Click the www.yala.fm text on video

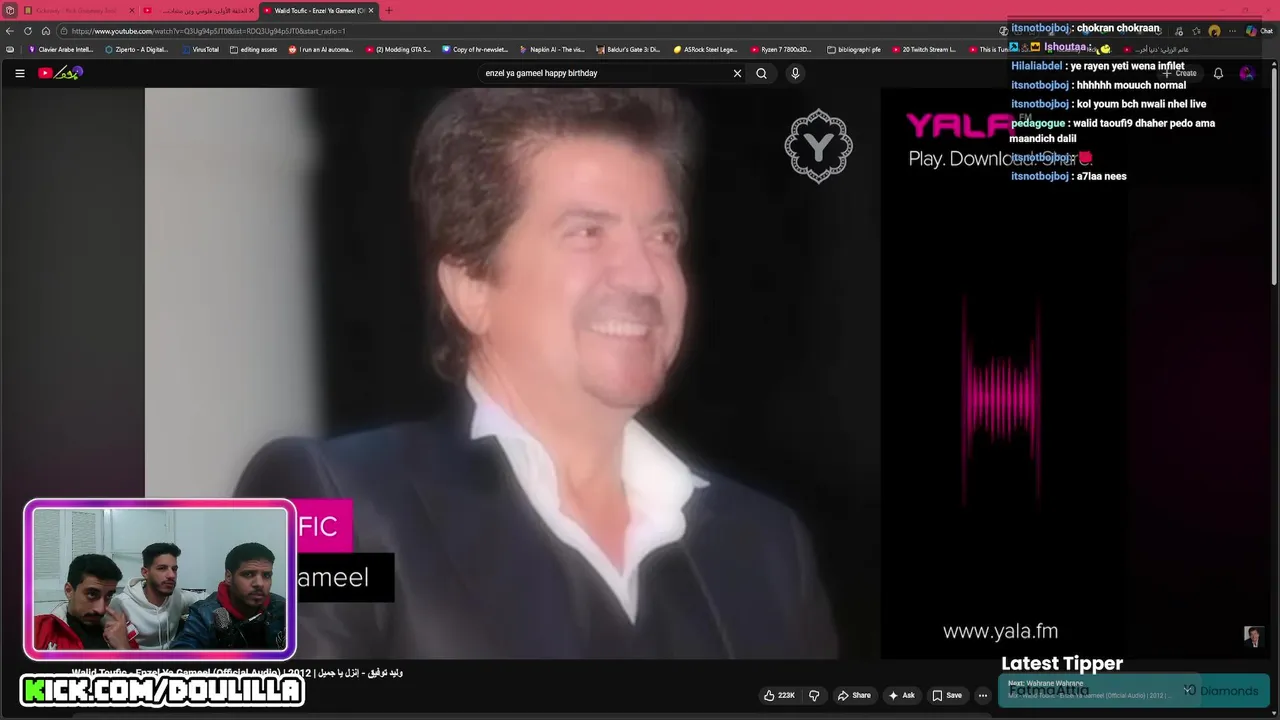(1000, 631)
